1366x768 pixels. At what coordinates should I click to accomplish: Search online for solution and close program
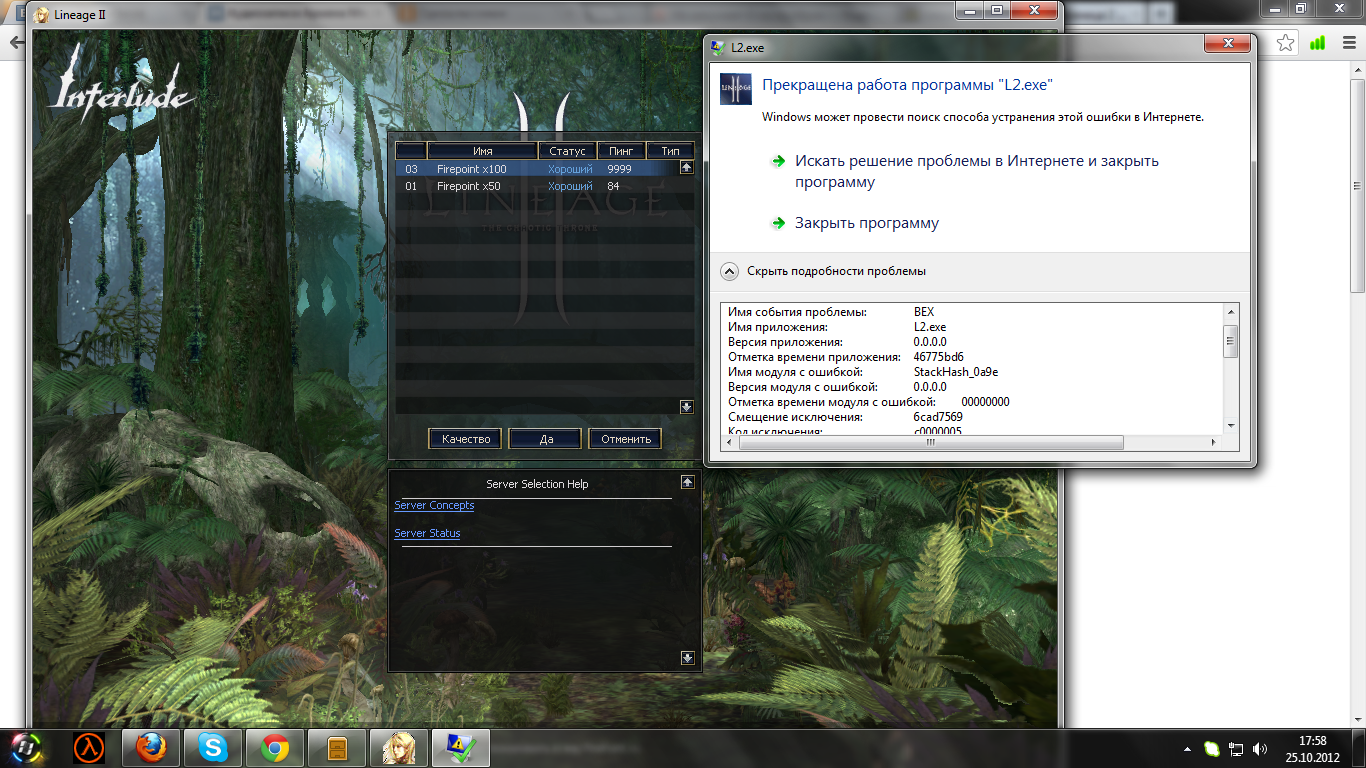pos(977,171)
